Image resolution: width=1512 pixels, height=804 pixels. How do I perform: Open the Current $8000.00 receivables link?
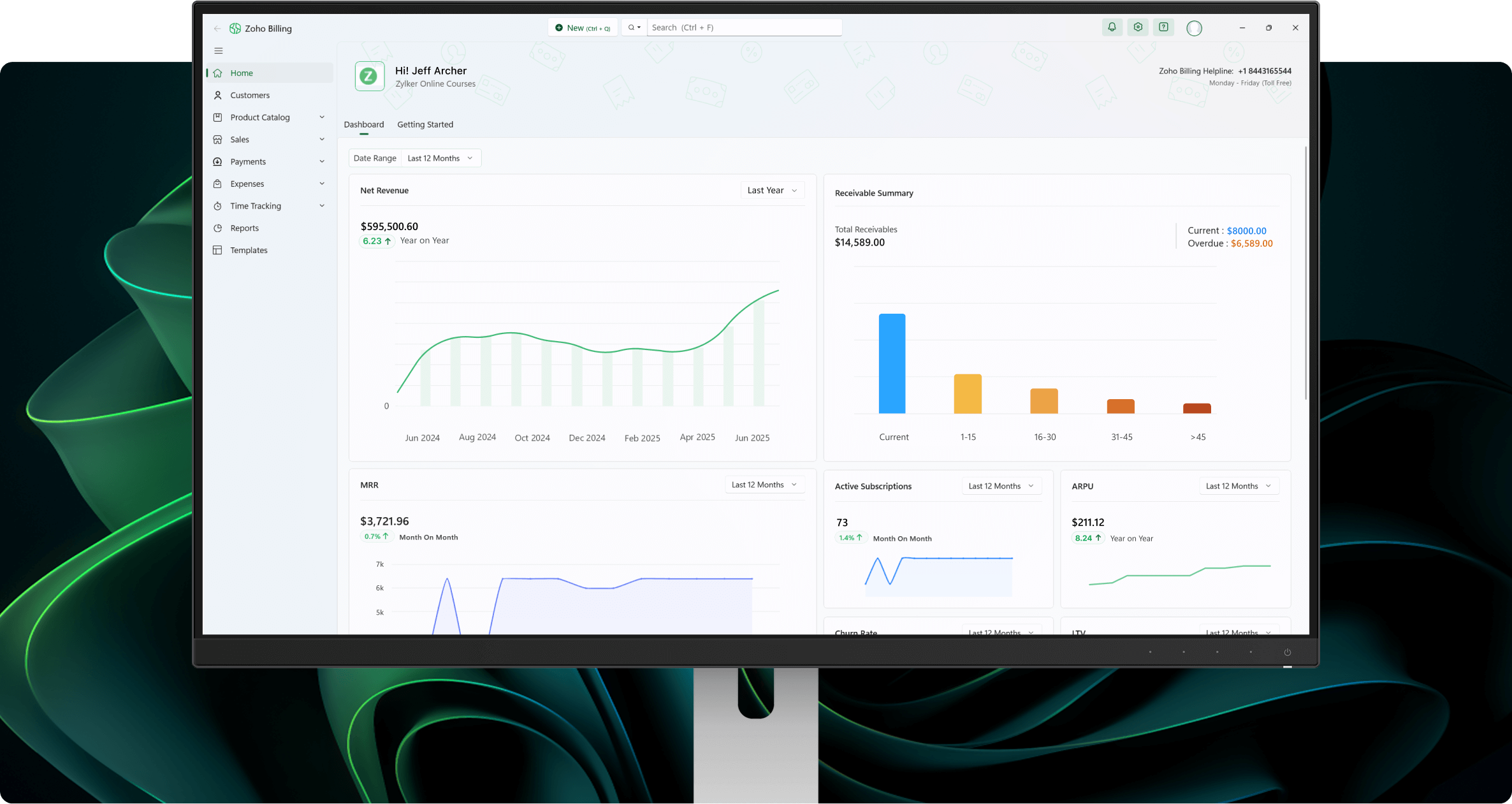(1246, 230)
